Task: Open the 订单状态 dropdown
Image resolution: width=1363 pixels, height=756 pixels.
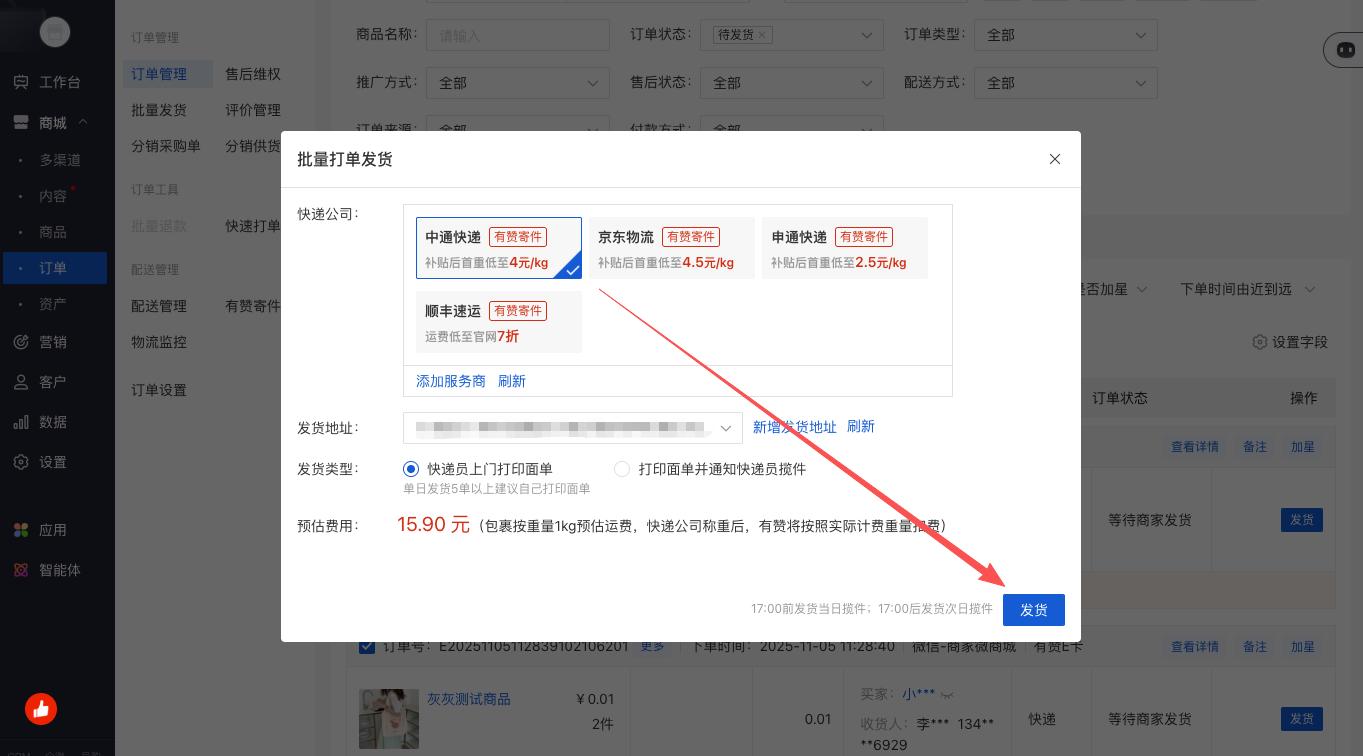Action: coord(866,35)
